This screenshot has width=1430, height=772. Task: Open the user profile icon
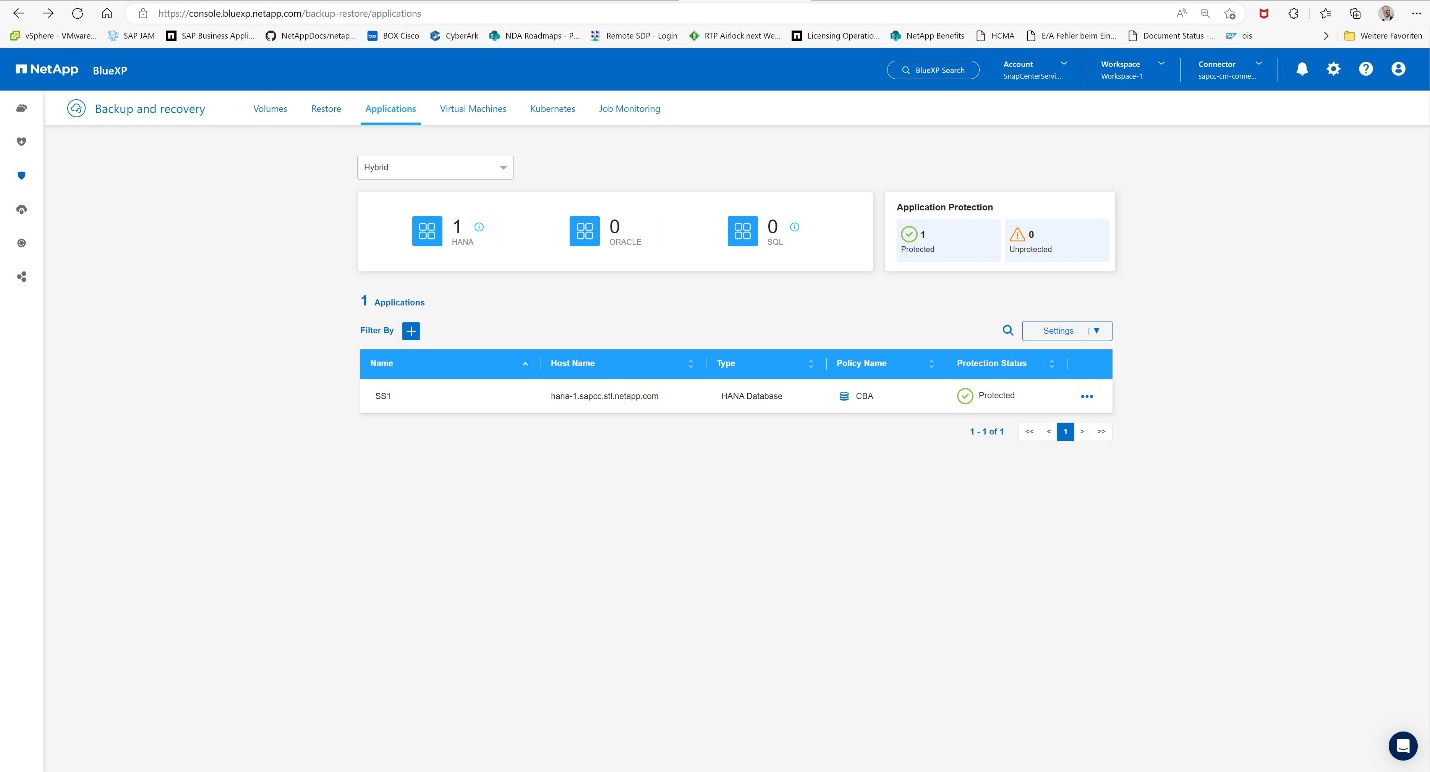[1398, 69]
